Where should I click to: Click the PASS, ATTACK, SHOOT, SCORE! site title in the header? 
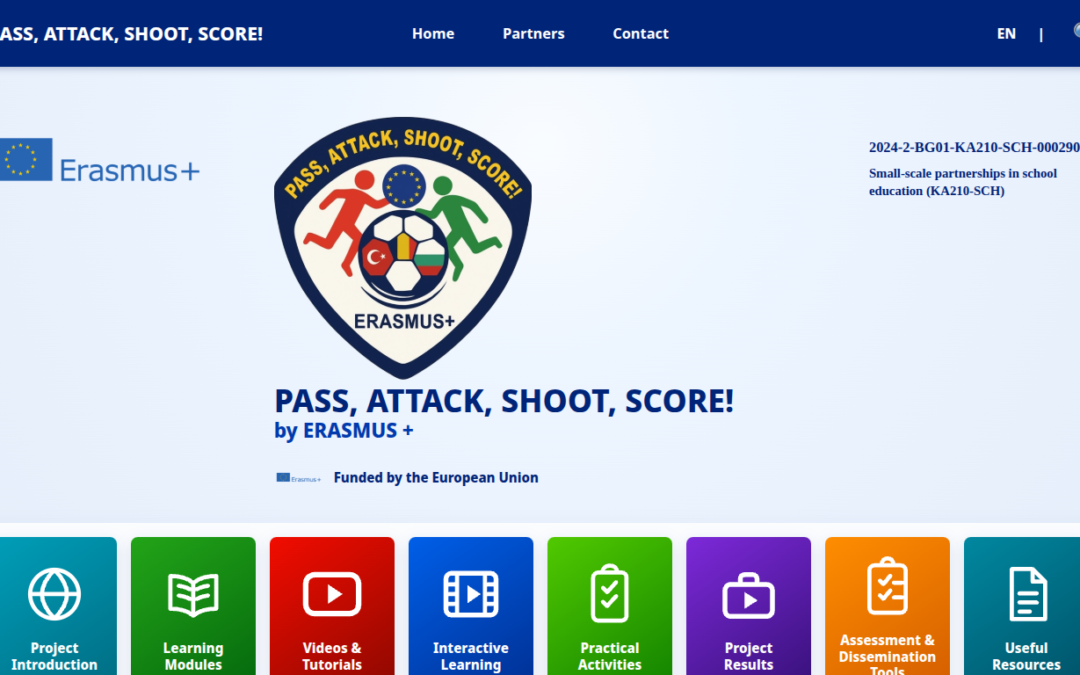pyautogui.click(x=131, y=34)
